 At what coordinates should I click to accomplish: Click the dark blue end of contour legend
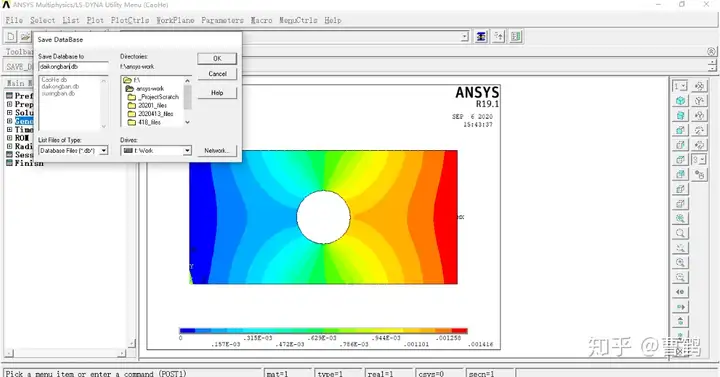pyautogui.click(x=188, y=330)
